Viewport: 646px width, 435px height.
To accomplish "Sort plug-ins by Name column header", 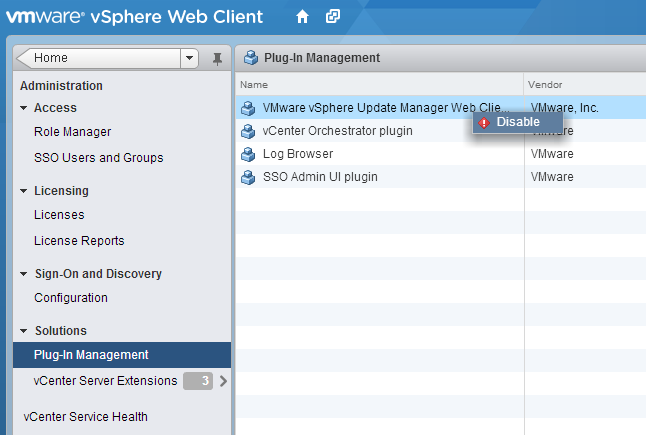I will pyautogui.click(x=379, y=84).
